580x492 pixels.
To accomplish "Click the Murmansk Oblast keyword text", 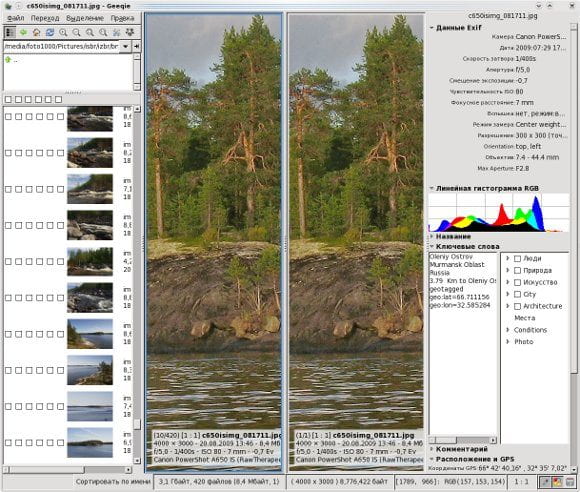I will tap(457, 264).
